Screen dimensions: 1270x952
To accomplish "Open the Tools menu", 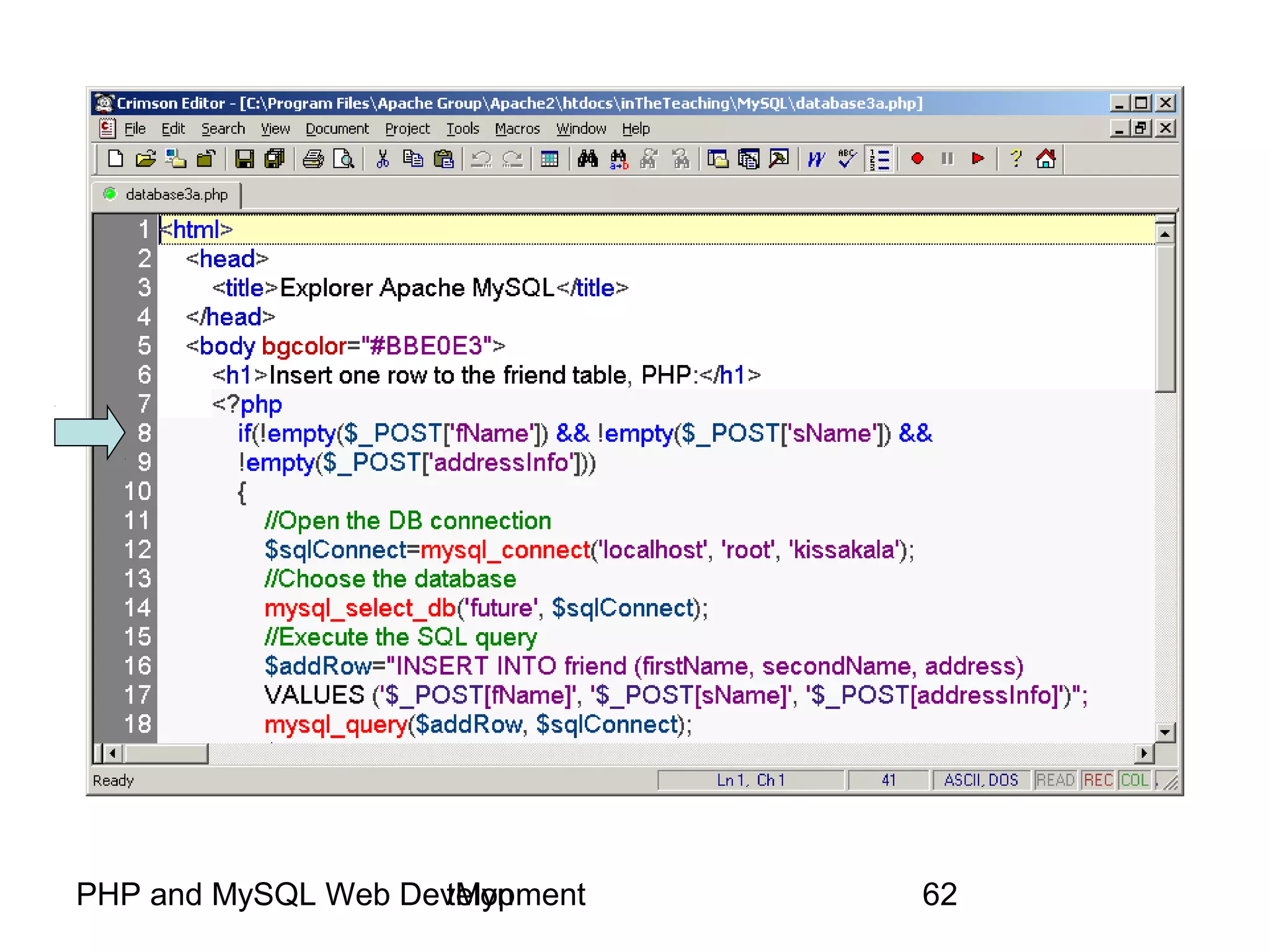I will point(463,129).
